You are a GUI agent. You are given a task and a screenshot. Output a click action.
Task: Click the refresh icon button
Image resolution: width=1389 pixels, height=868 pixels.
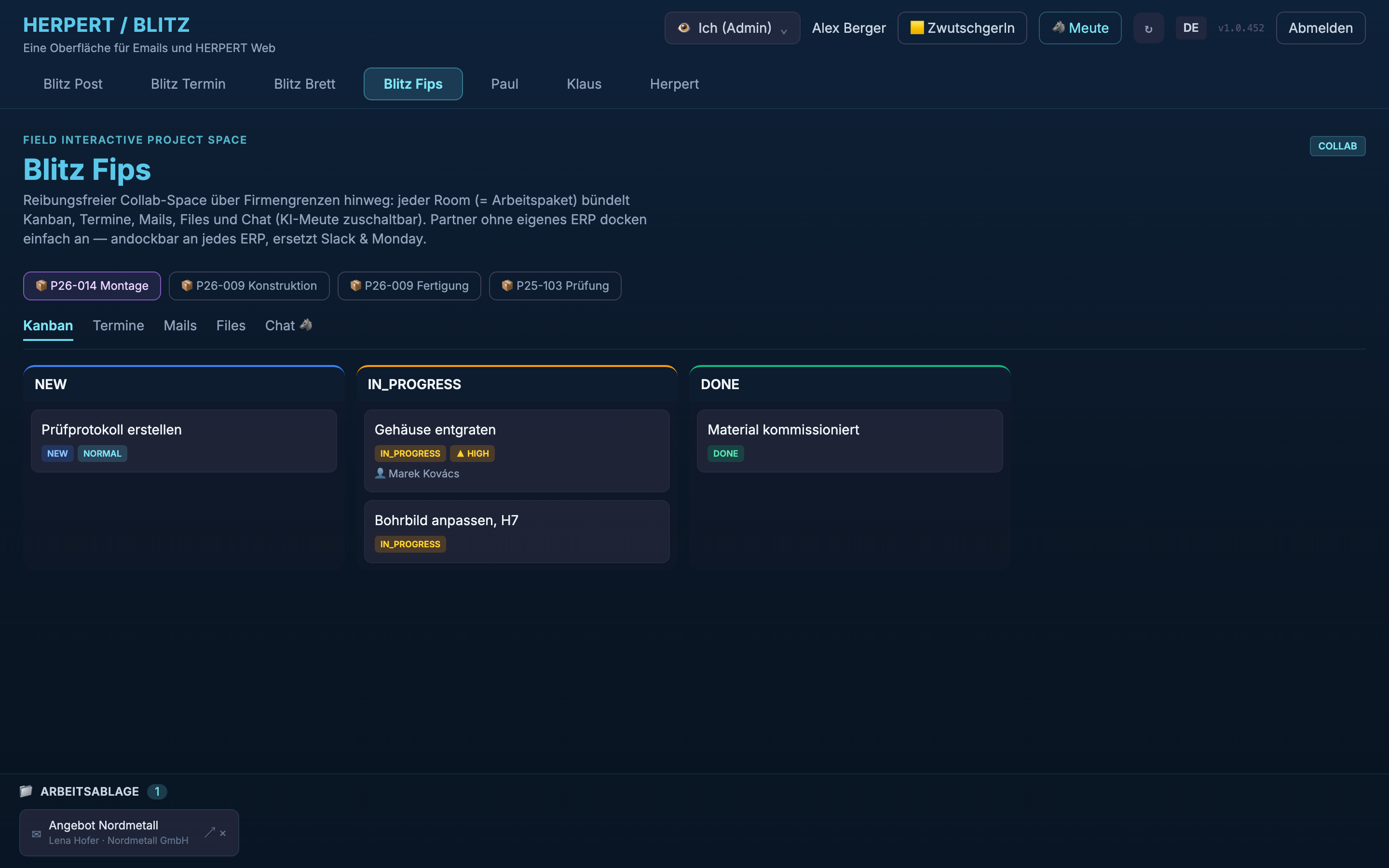pos(1148,28)
